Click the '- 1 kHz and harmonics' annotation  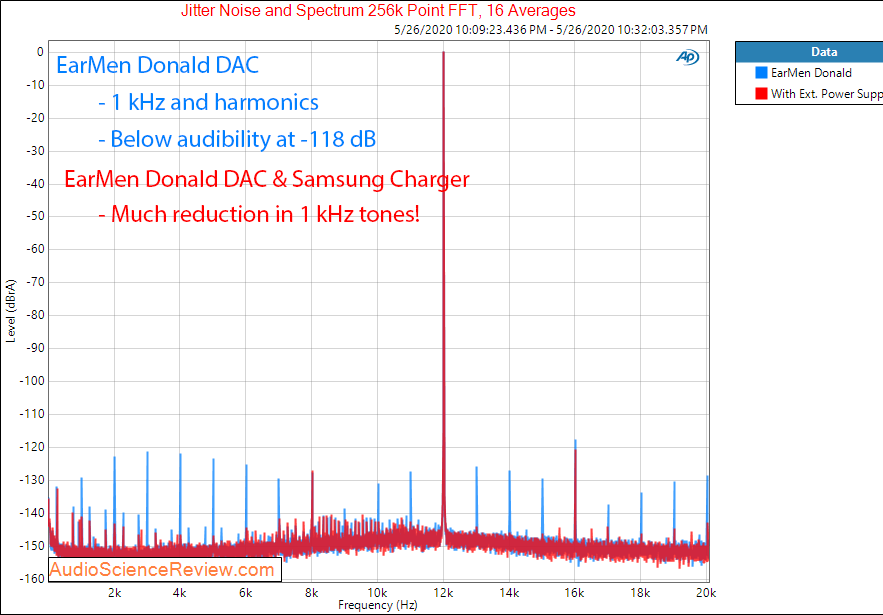(x=208, y=102)
